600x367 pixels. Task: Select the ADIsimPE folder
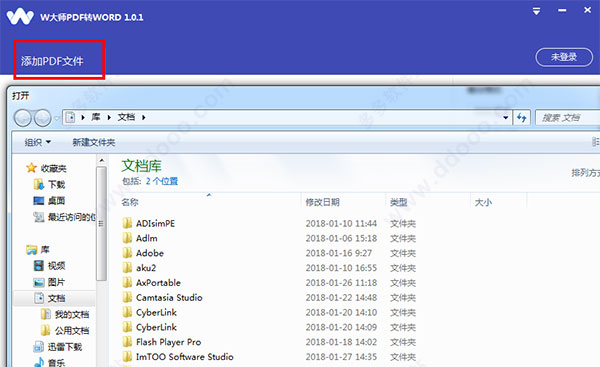point(155,223)
